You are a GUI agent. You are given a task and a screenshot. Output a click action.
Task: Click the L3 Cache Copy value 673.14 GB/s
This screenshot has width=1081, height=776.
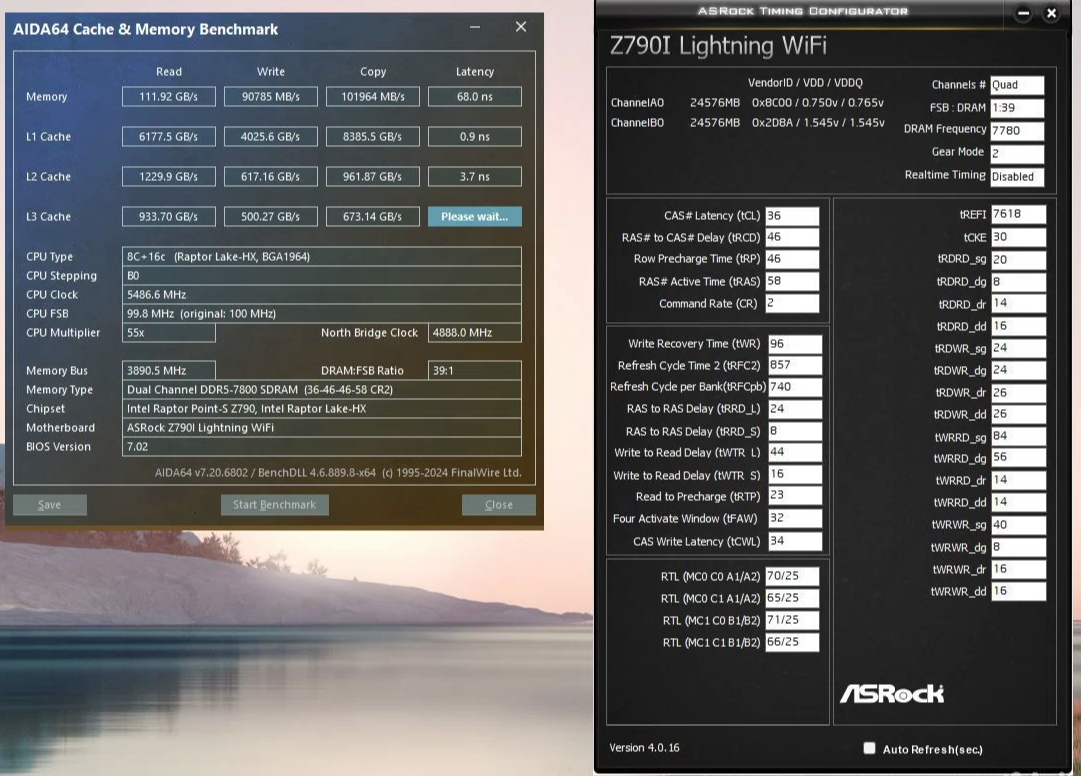point(373,216)
